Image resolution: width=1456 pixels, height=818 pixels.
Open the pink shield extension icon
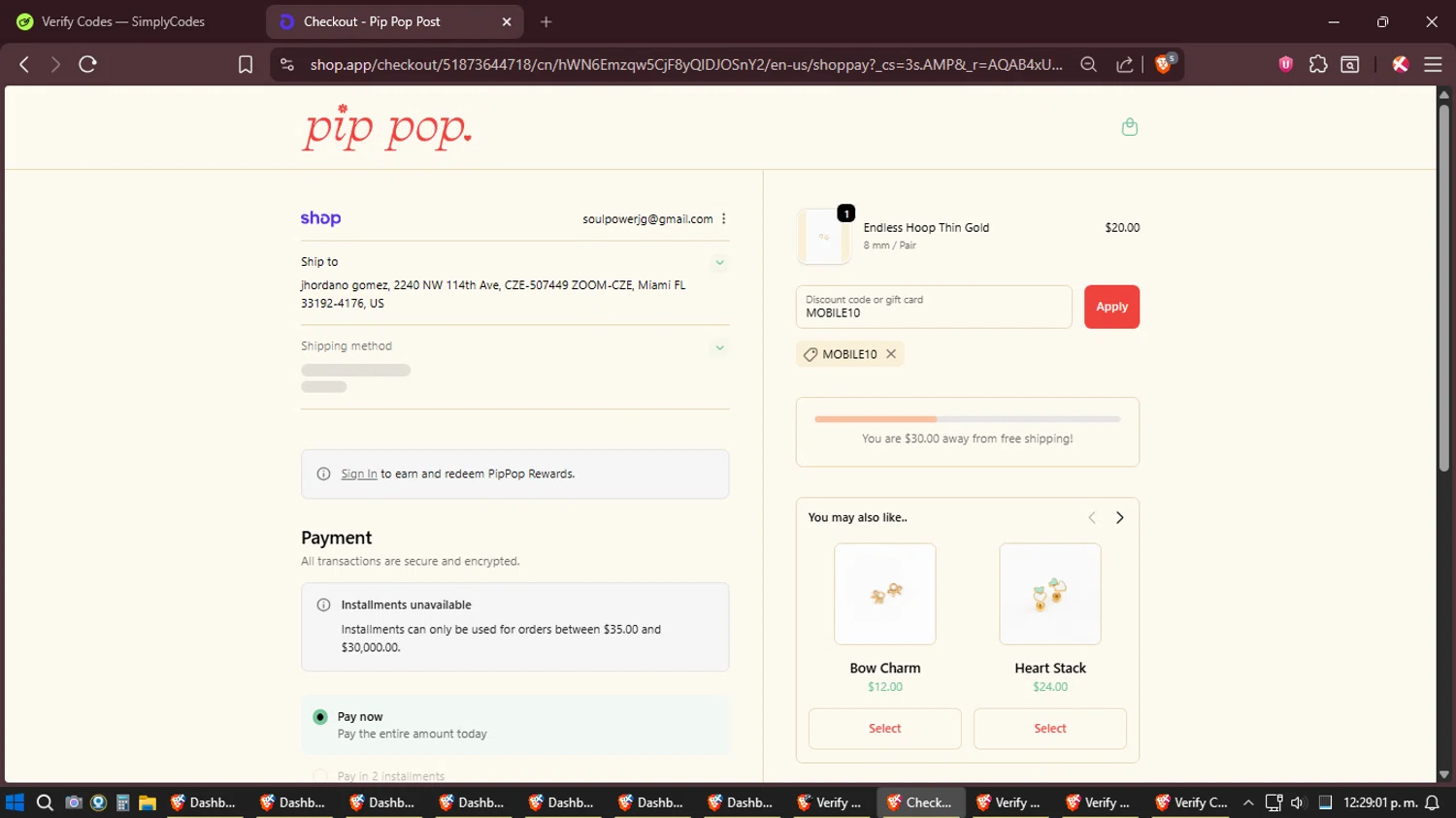coord(1286,64)
